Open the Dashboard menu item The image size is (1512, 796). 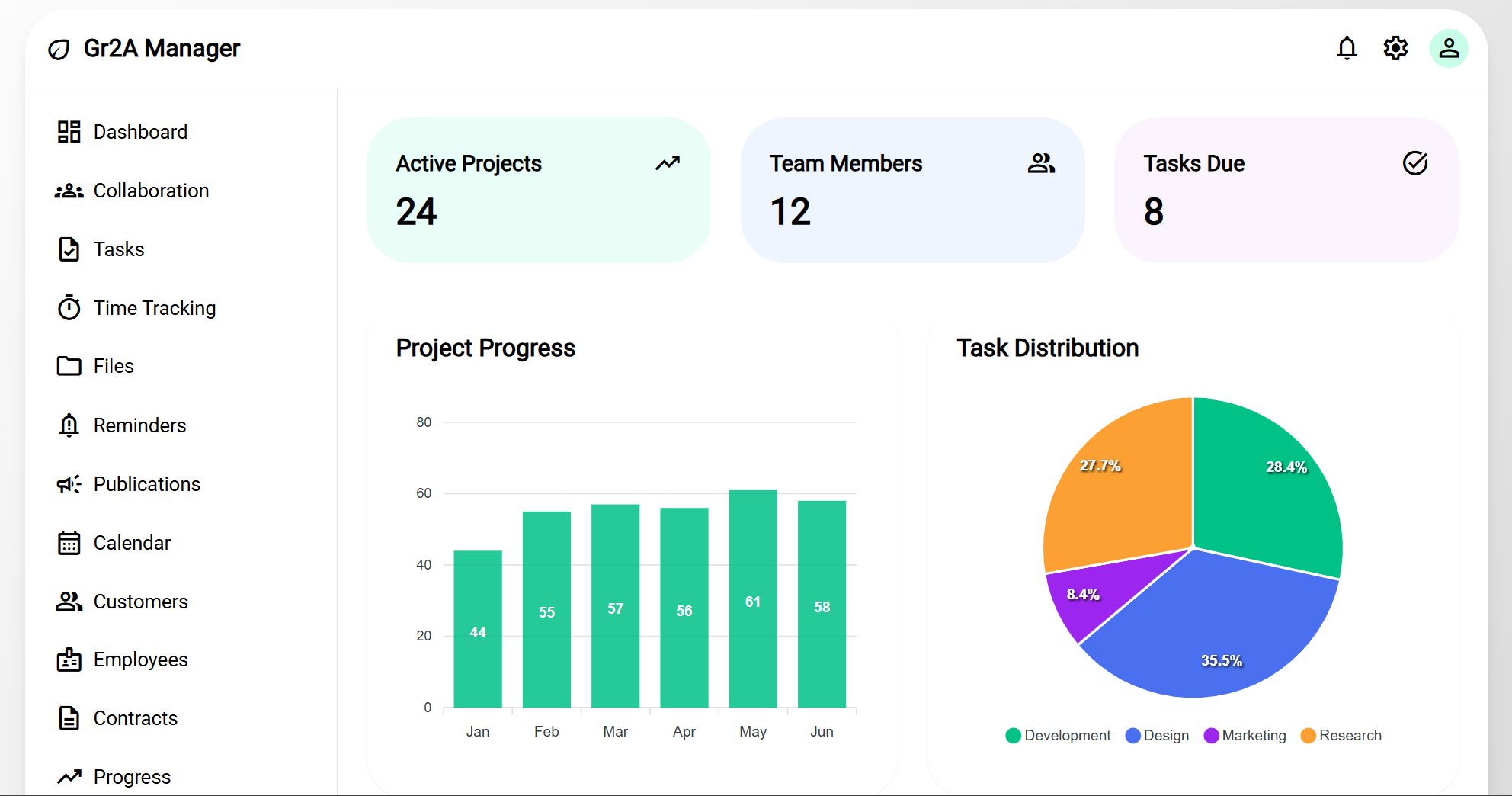[140, 131]
